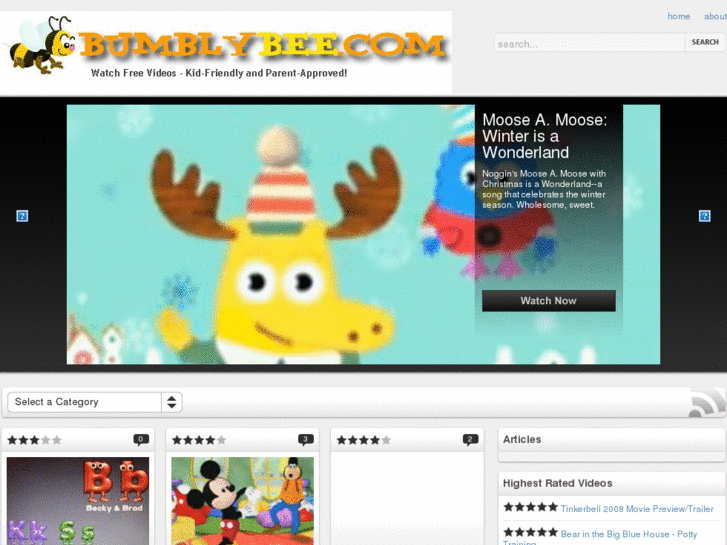Click the Highest Rated Videos heading
This screenshot has width=727, height=545.
[557, 483]
